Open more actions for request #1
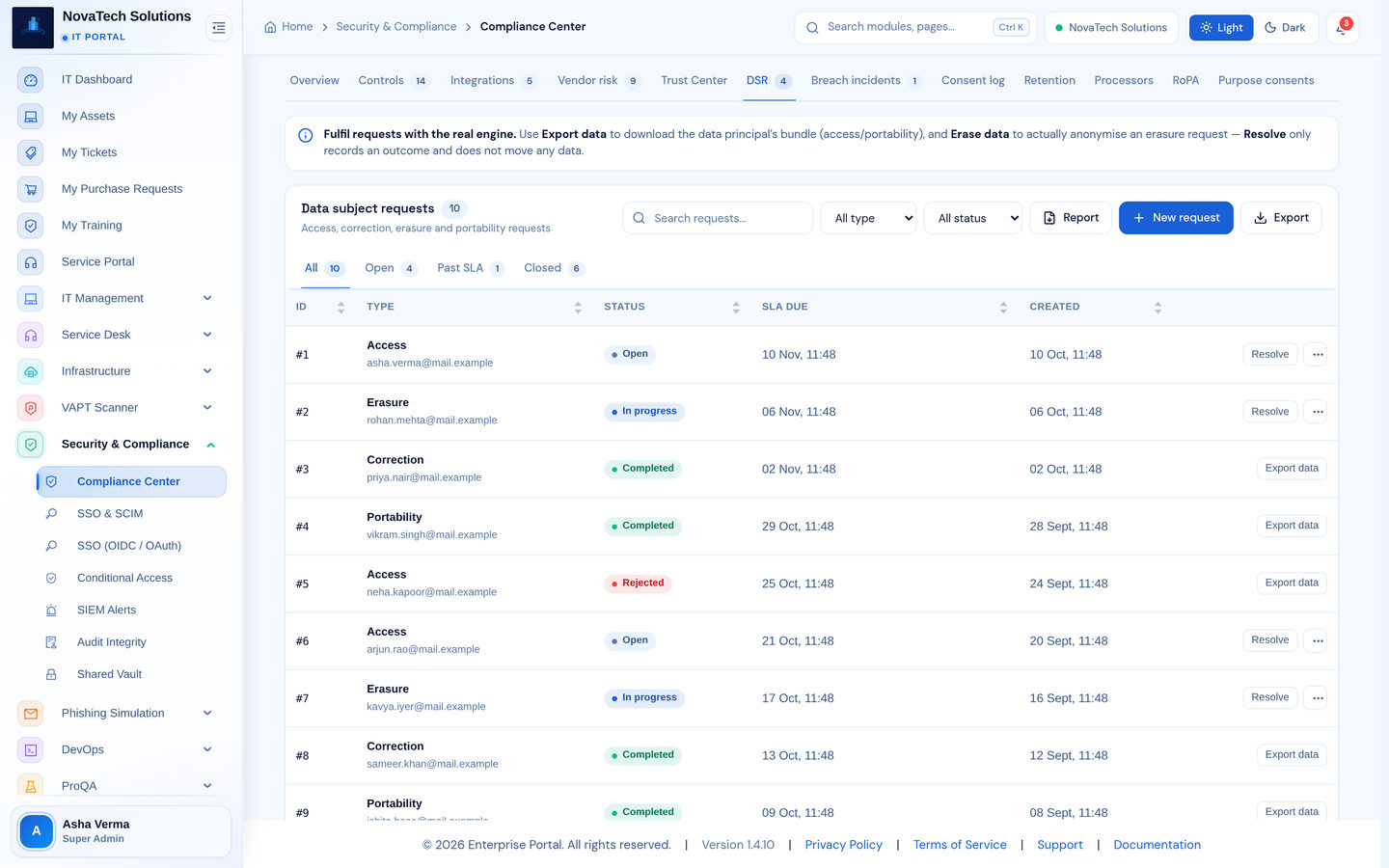Viewport: 1389px width, 868px height. point(1316,355)
